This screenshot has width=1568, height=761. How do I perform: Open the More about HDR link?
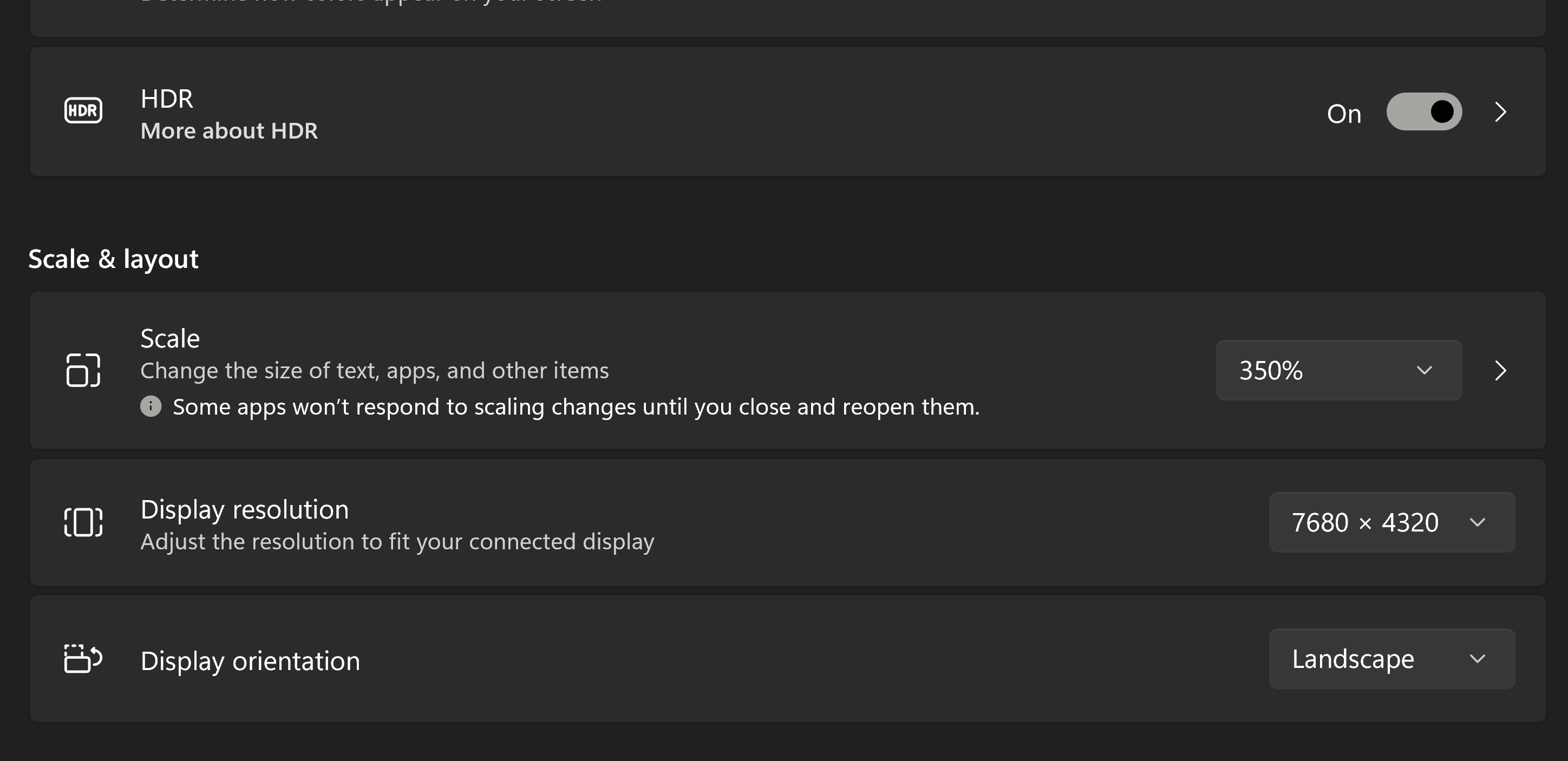pos(229,131)
